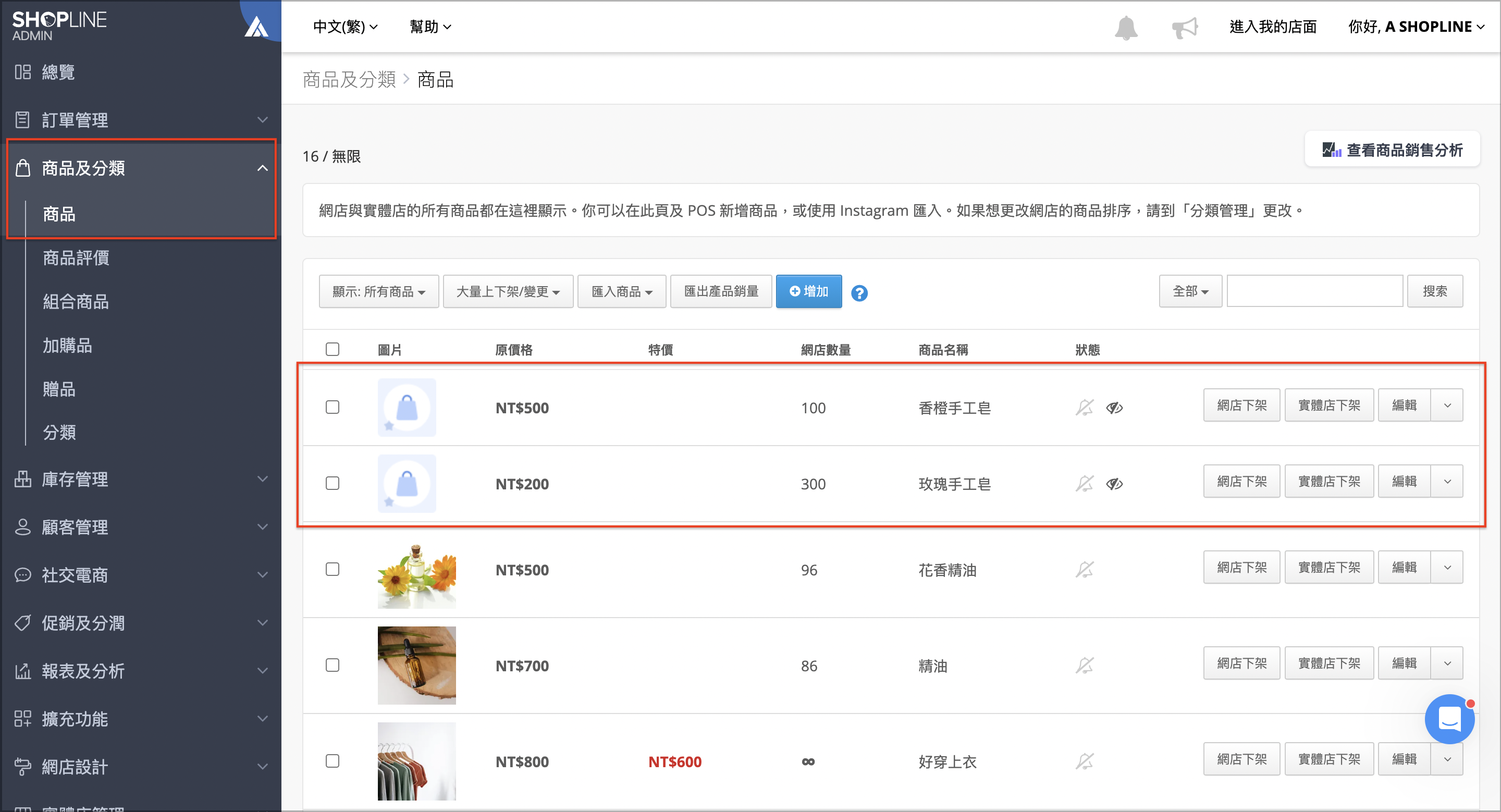Click the 匯出產品銷量 button
1501x812 pixels.
(x=721, y=291)
